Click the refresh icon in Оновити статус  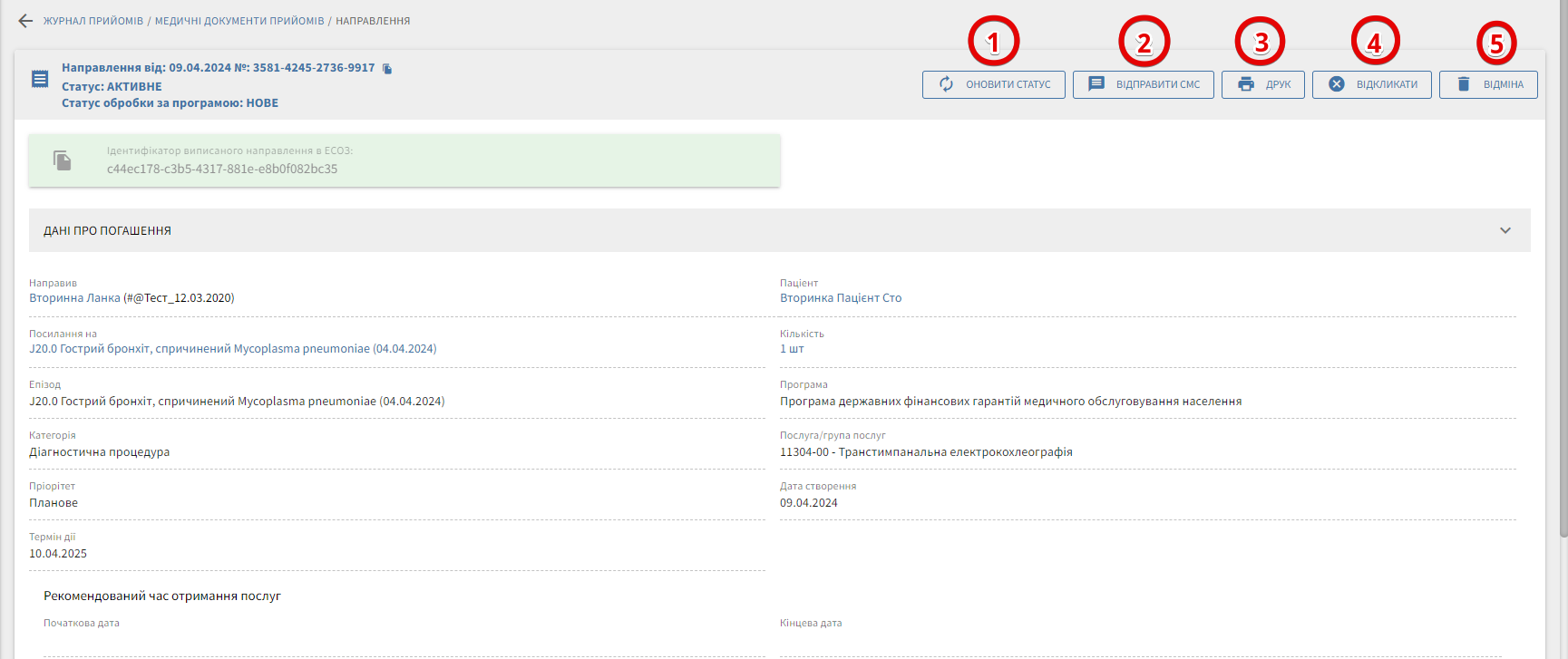coord(946,84)
